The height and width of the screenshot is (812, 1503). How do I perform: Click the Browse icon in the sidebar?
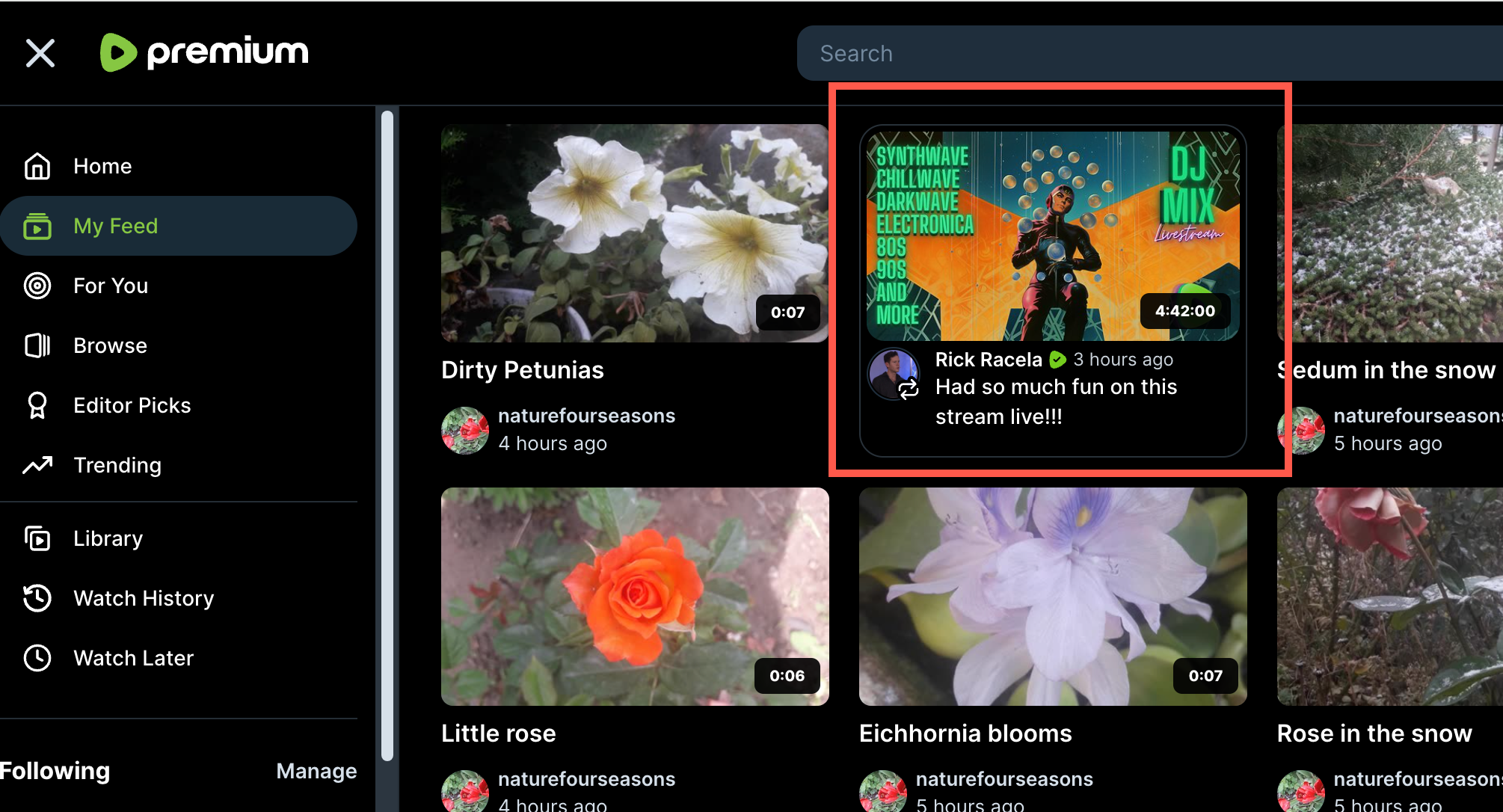tap(37, 345)
